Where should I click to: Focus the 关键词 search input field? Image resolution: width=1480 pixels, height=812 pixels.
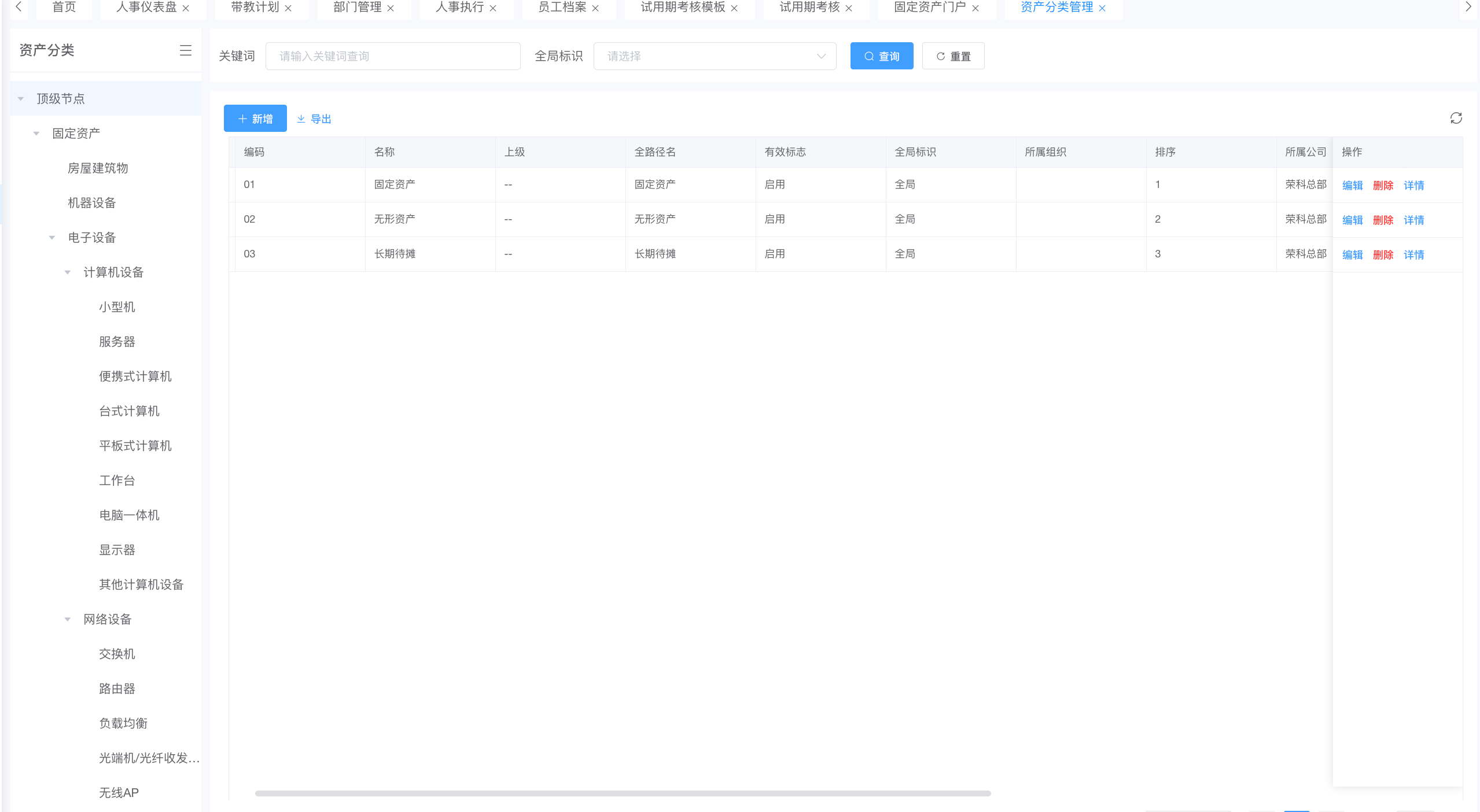(x=393, y=56)
